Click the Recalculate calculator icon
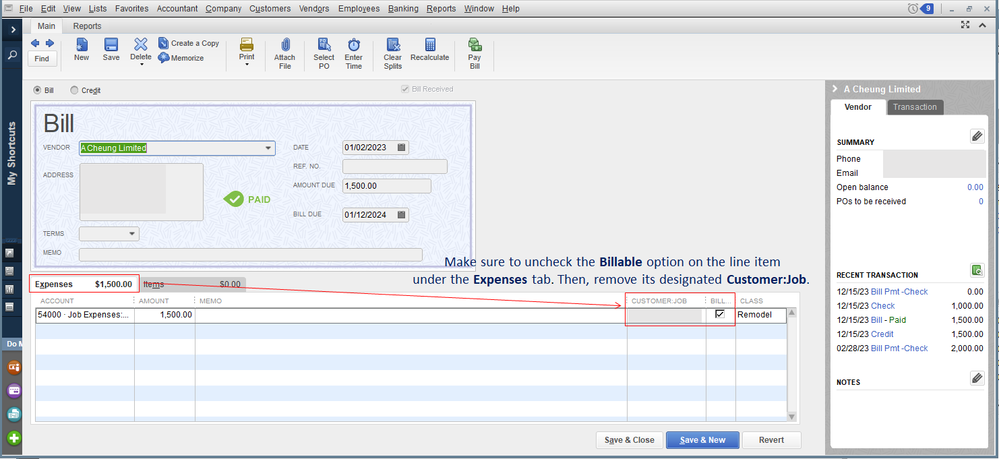The image size is (999, 459). [430, 45]
